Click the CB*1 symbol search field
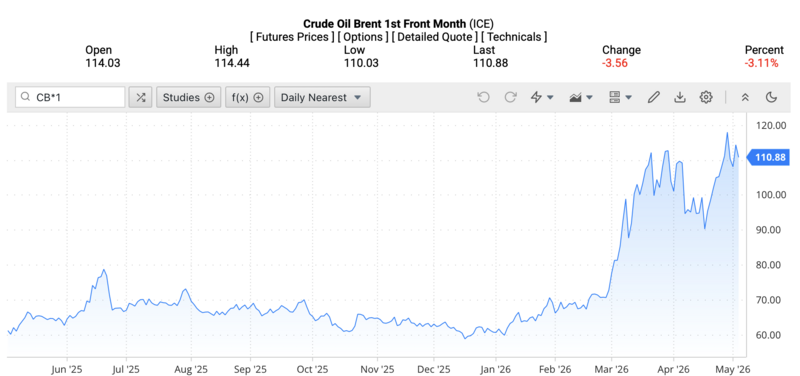Viewport: 800px width, 376px height. (x=70, y=97)
